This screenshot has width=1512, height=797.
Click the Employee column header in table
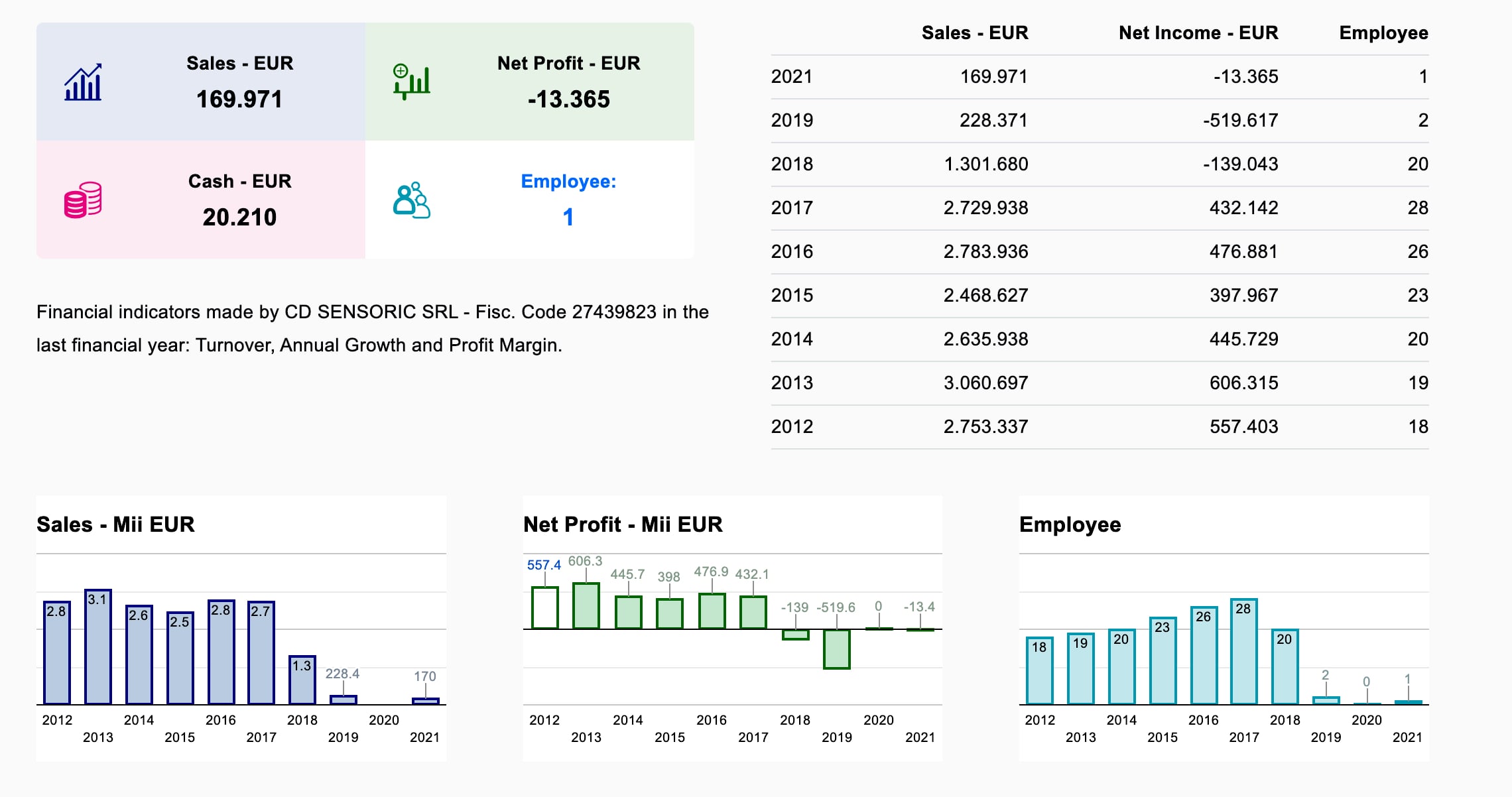1383,32
